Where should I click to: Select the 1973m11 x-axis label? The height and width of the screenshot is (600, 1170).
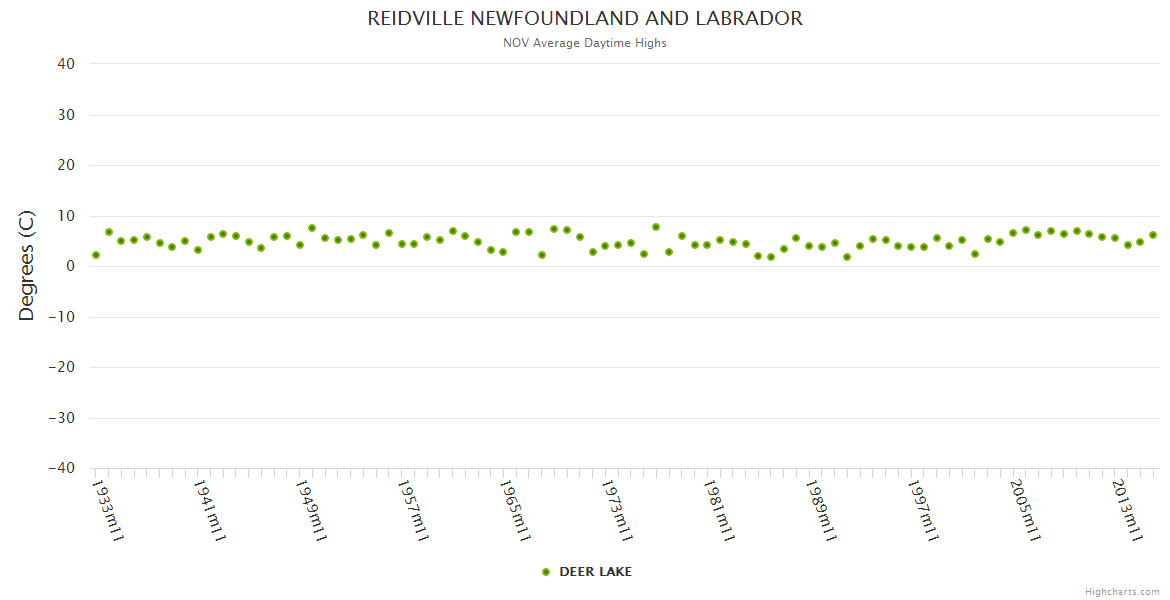coord(618,511)
